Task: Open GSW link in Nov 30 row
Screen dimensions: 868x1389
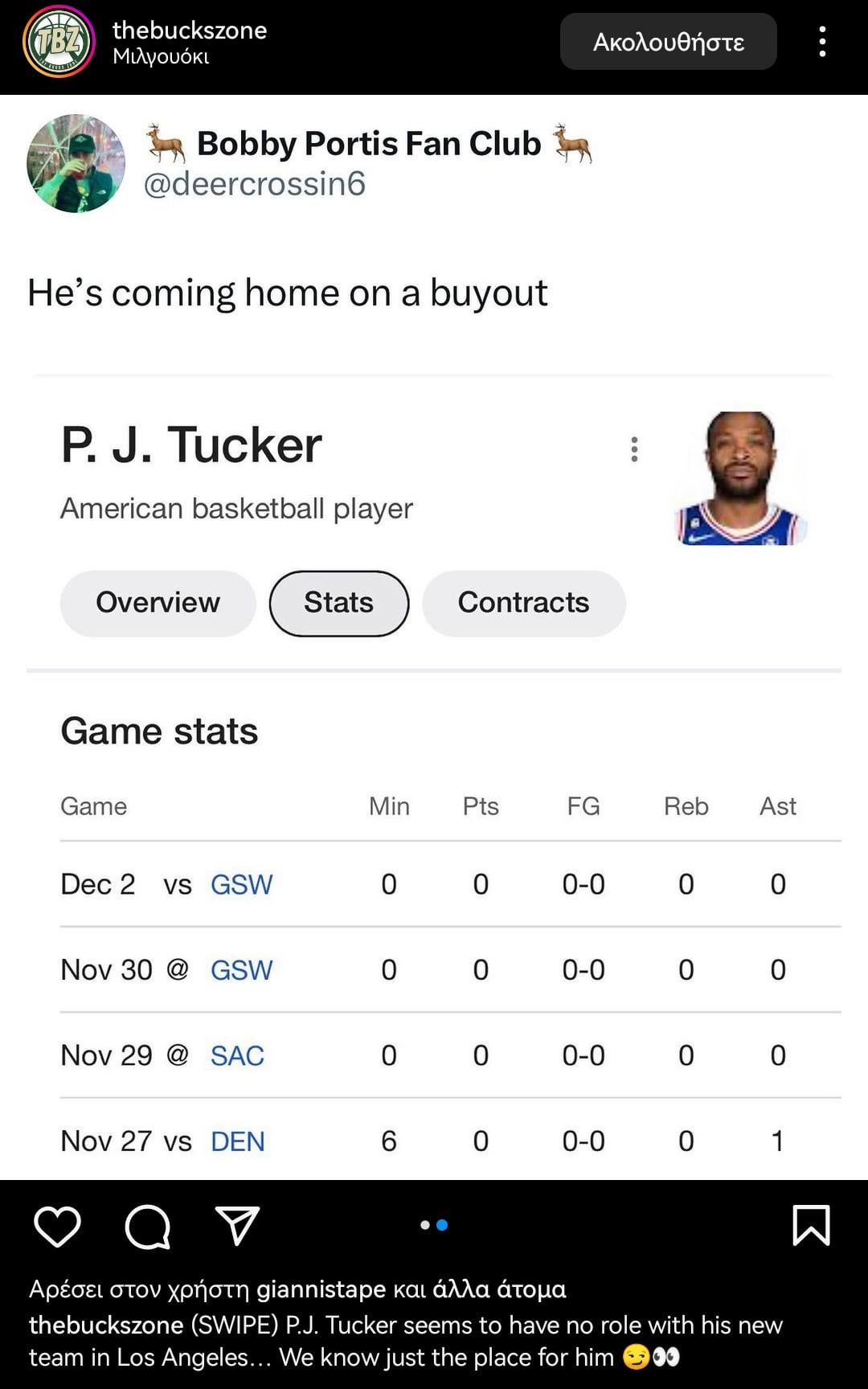Action: click(241, 970)
